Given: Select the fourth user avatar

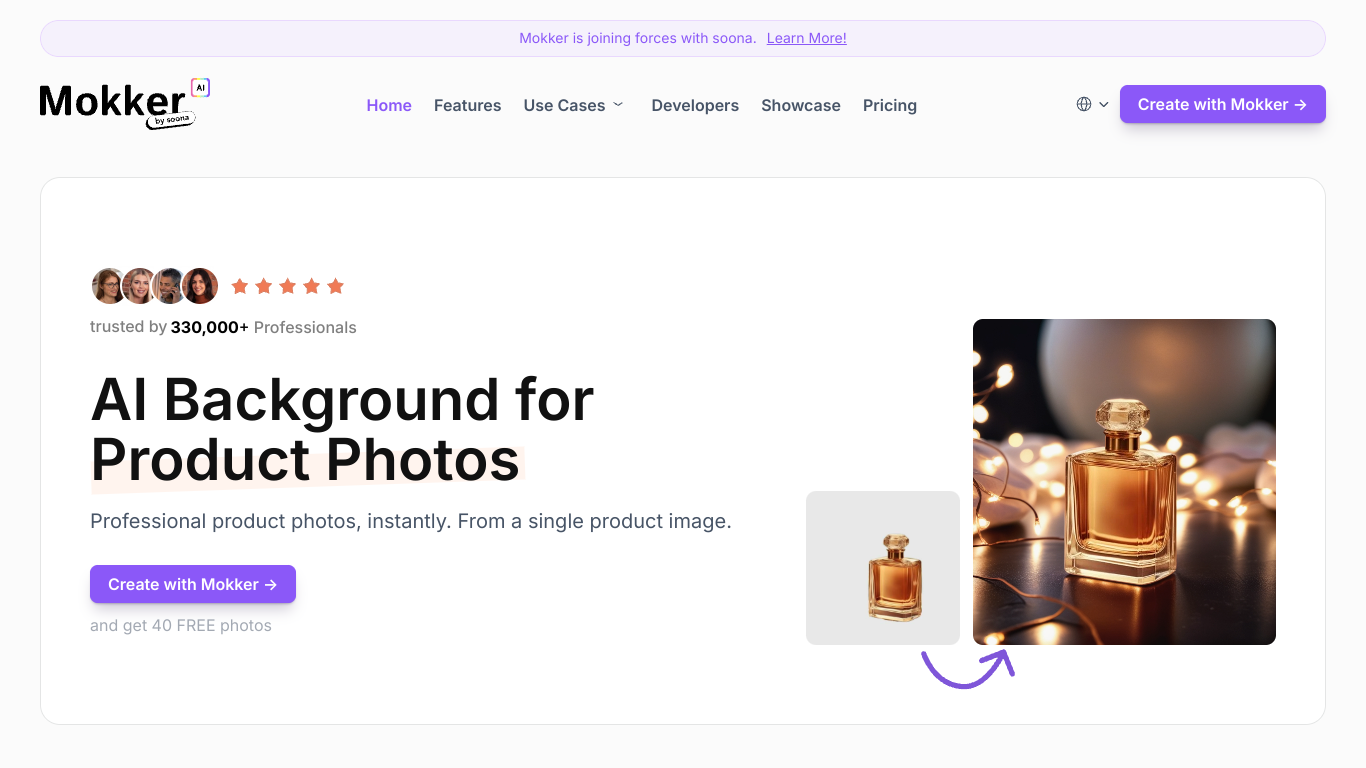Looking at the screenshot, I should [x=200, y=286].
